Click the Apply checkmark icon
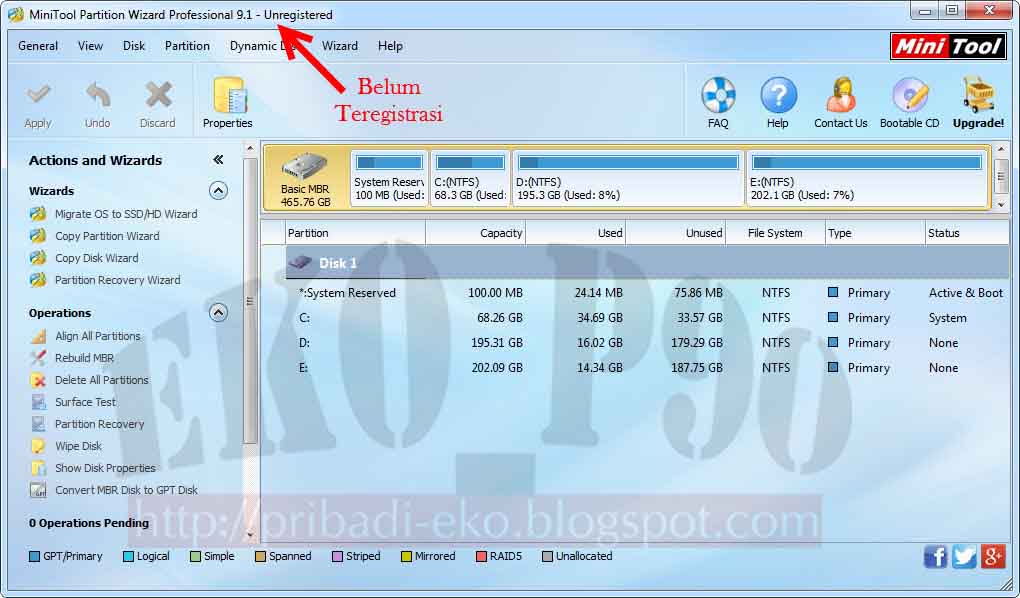This screenshot has width=1020, height=598. click(38, 96)
